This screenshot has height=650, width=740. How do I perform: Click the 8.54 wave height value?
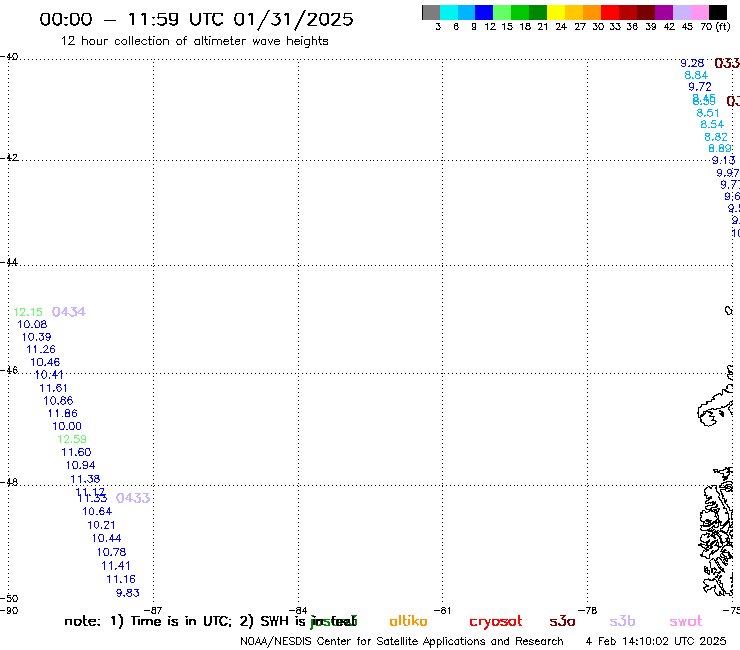712,125
